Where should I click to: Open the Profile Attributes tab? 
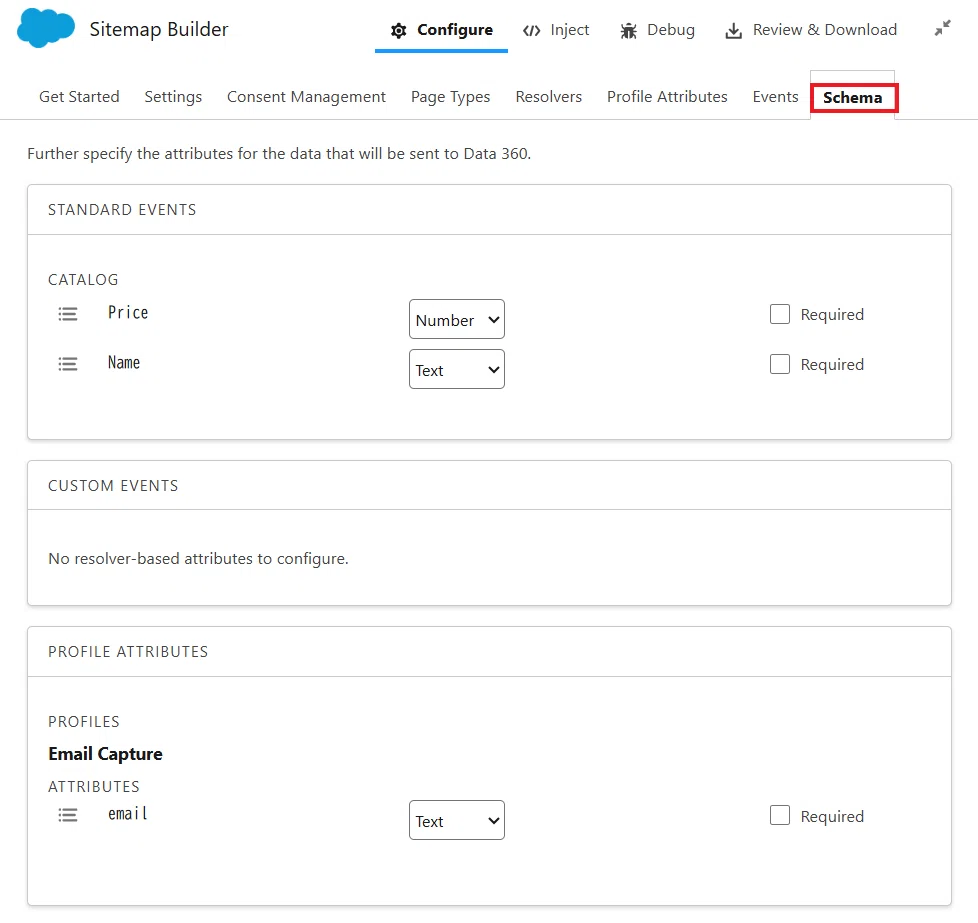(x=667, y=97)
